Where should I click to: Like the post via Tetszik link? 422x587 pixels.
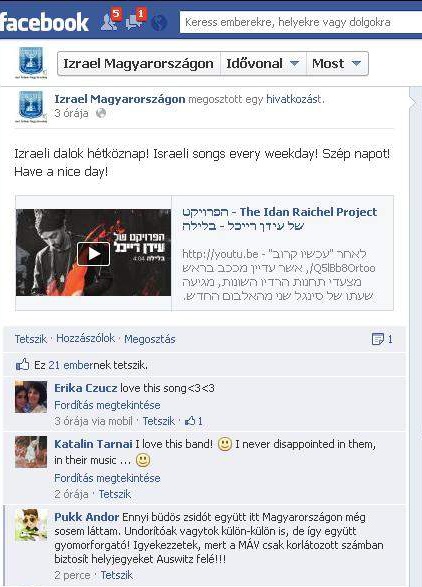pos(31,339)
